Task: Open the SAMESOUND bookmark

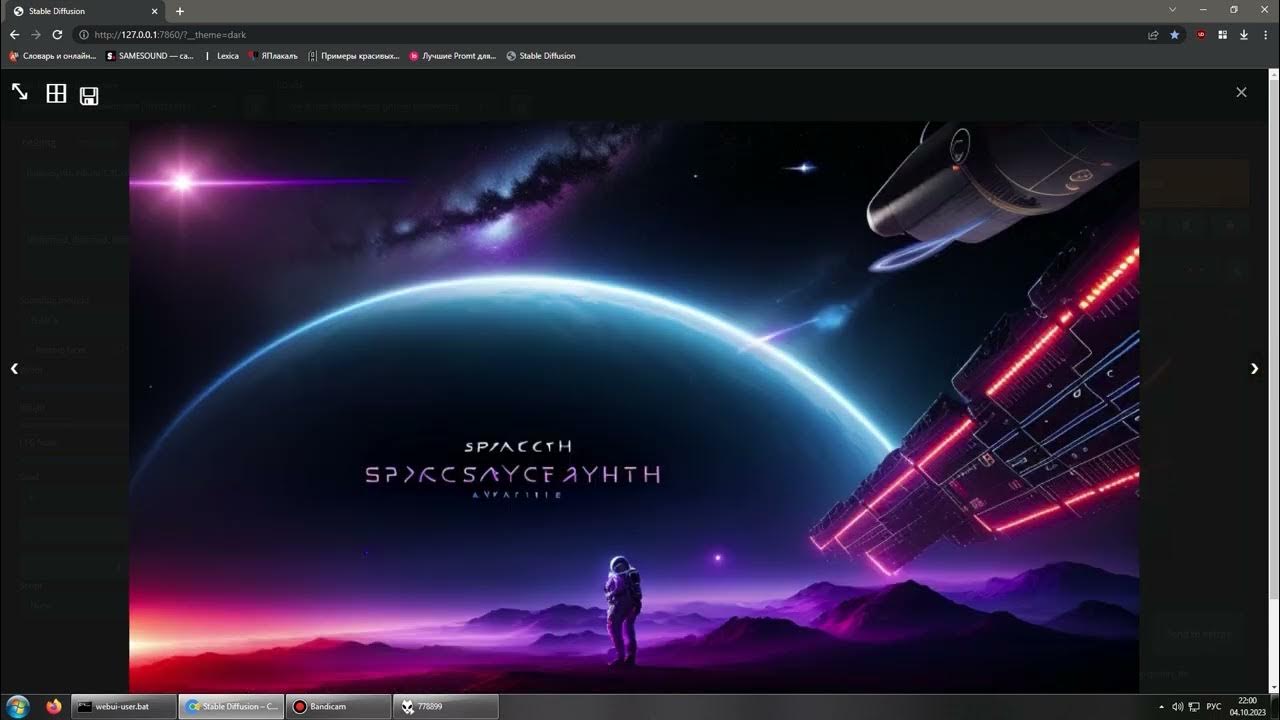Action: pos(150,56)
